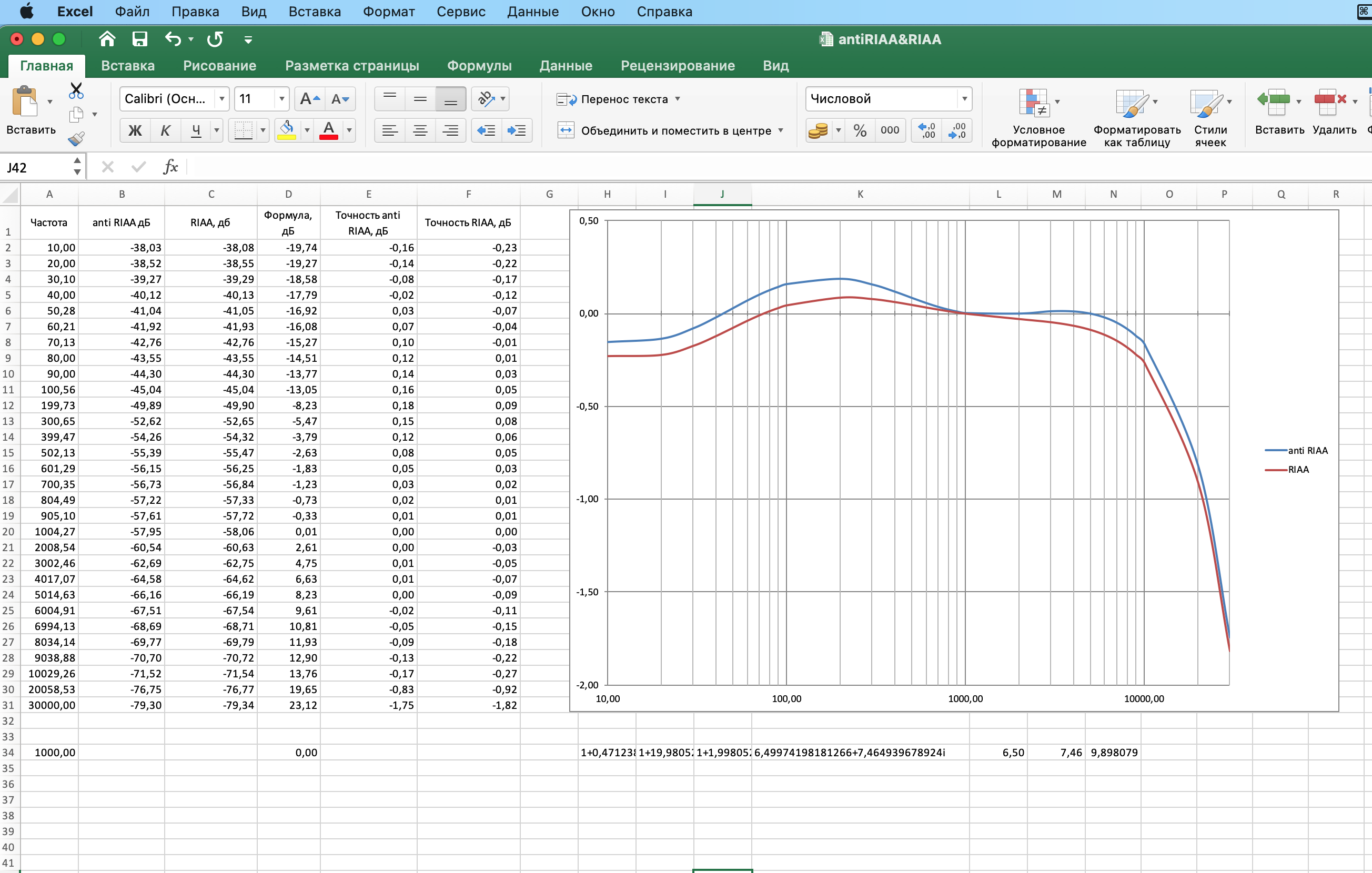Screen dimensions: 1372x873
Task: Click the Save icon in title bar
Action: 139,39
